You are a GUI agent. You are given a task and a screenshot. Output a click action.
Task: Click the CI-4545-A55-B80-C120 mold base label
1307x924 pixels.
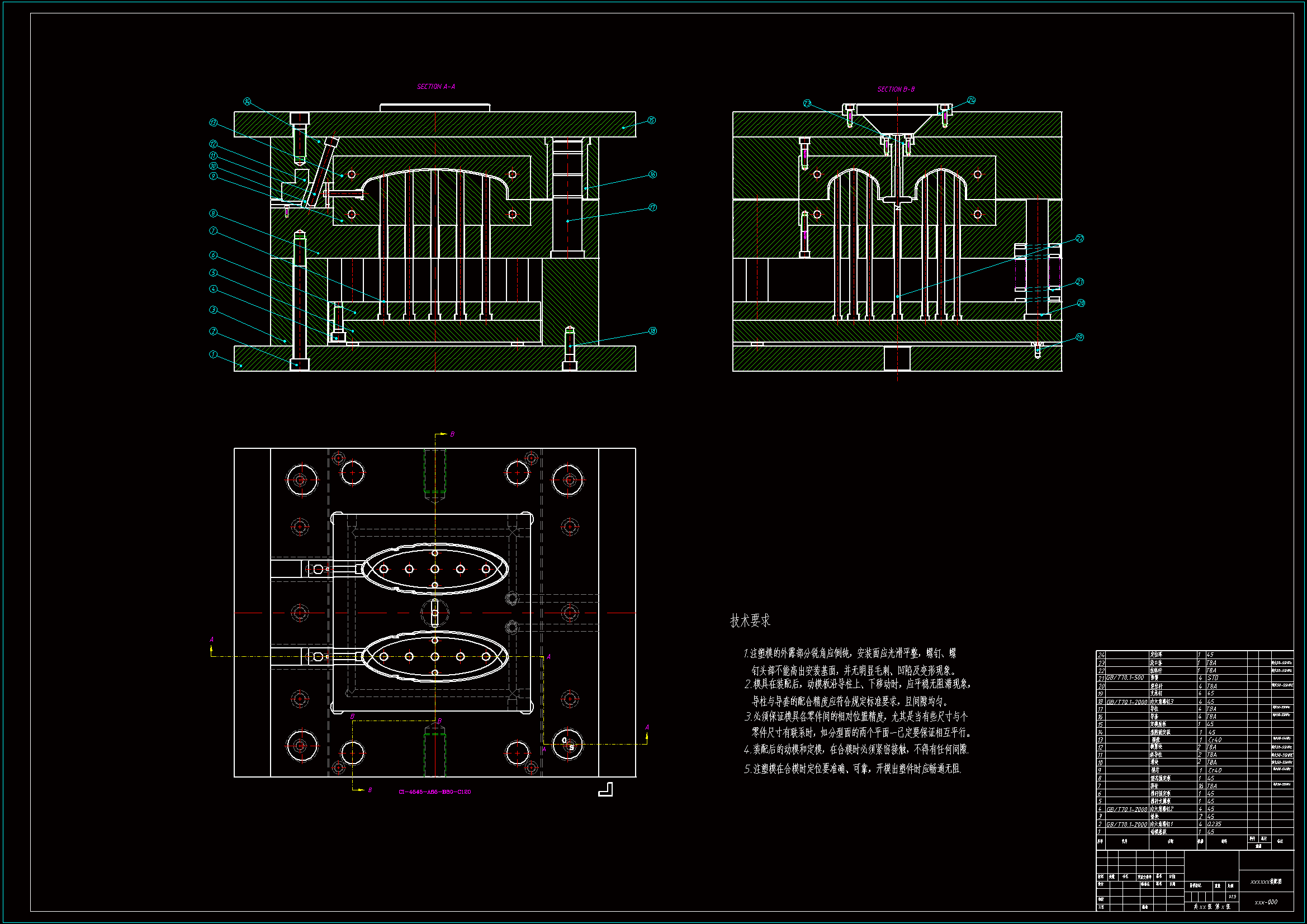434,792
